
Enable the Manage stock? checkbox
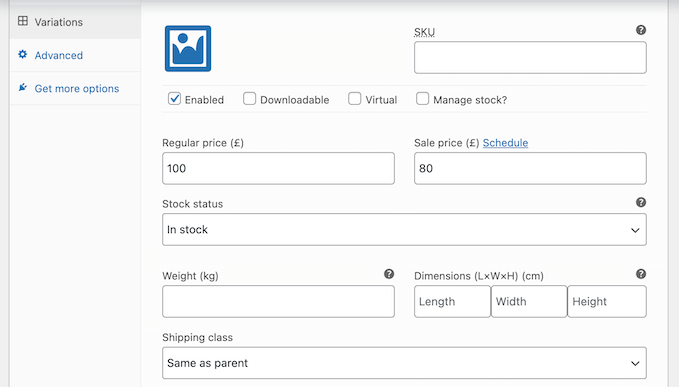[x=422, y=99]
